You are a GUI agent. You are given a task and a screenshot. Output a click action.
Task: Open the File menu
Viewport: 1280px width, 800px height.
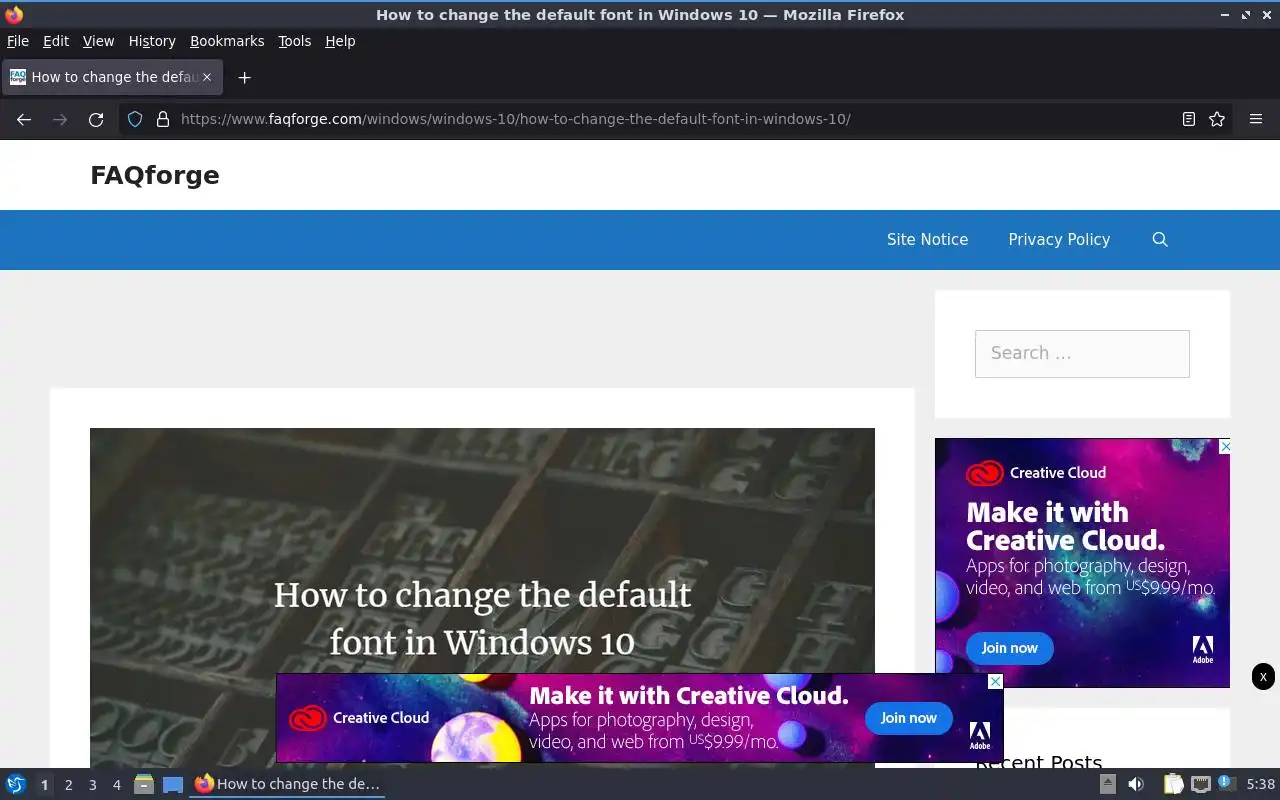pos(18,41)
